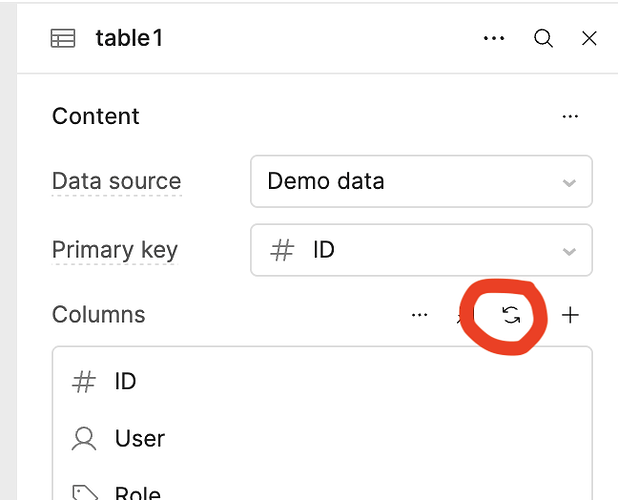Click the table1 component icon
618x500 pixels.
63,39
